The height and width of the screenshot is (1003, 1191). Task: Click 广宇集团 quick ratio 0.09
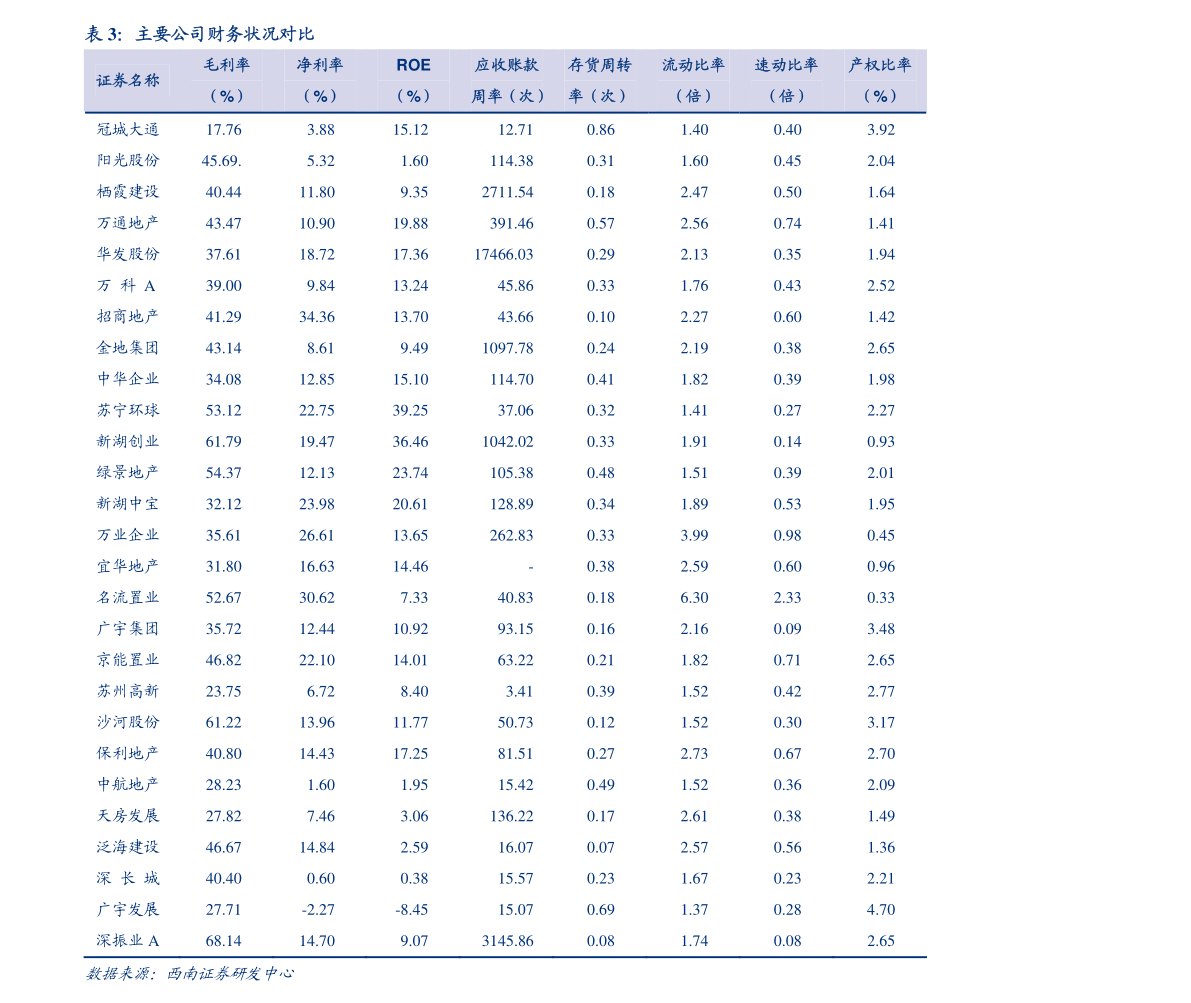[x=788, y=629]
